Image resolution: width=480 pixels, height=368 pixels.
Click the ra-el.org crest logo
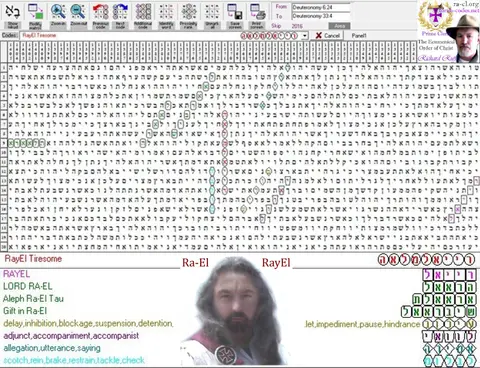[x=434, y=16]
